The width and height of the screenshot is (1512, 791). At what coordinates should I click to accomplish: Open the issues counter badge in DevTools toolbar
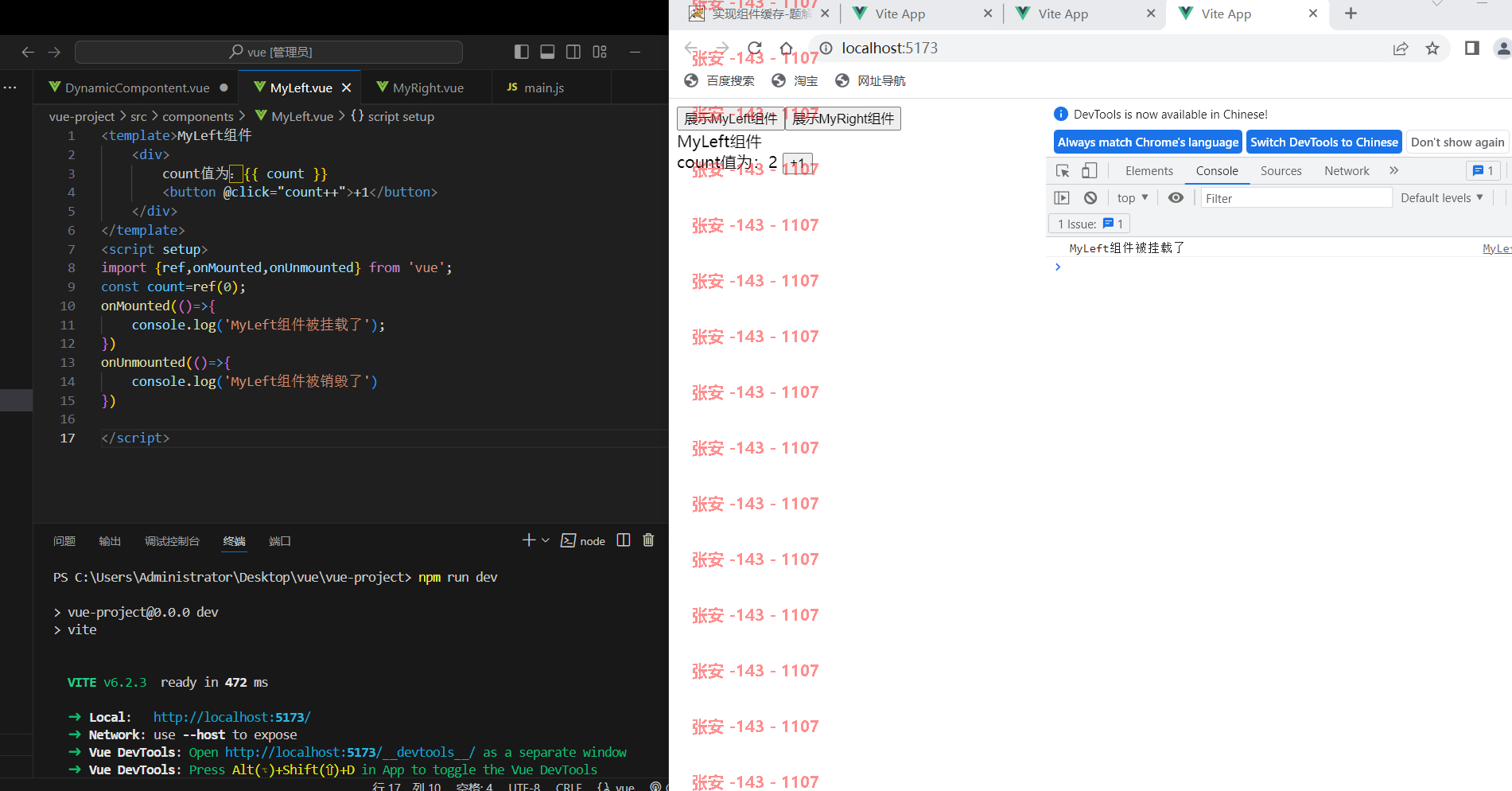click(1483, 170)
